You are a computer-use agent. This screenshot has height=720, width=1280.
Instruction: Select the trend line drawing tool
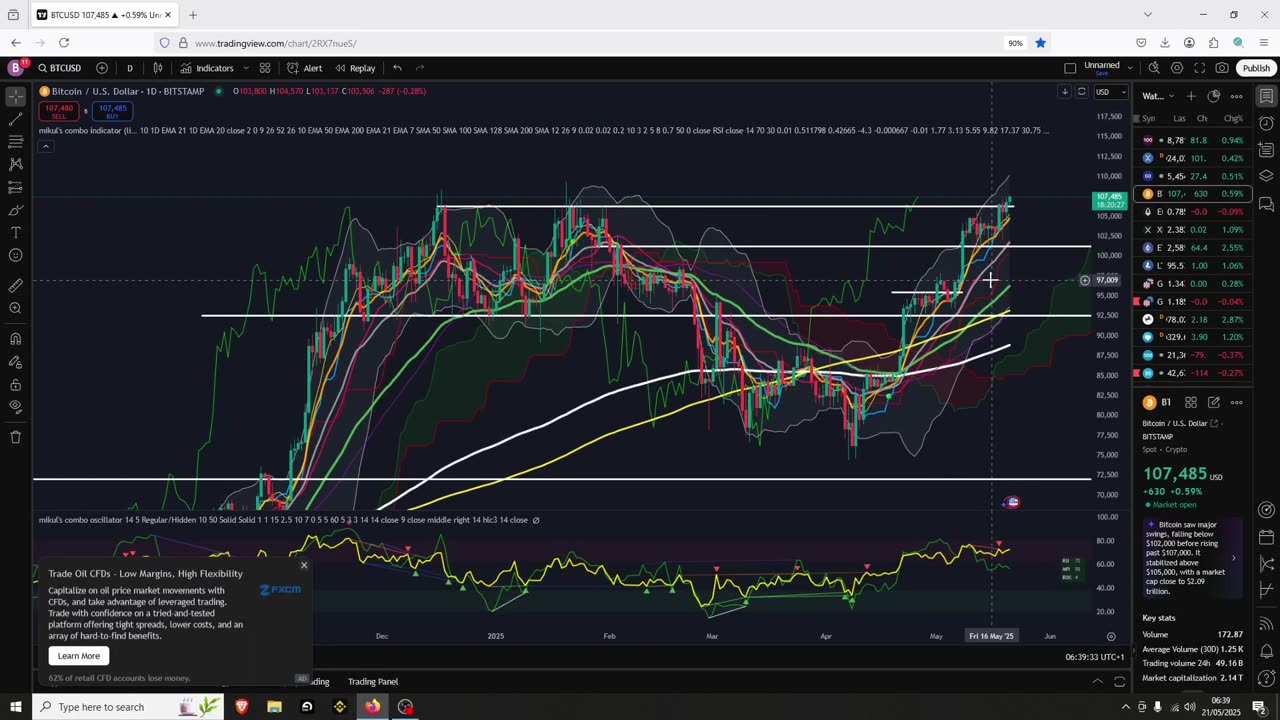tap(15, 120)
